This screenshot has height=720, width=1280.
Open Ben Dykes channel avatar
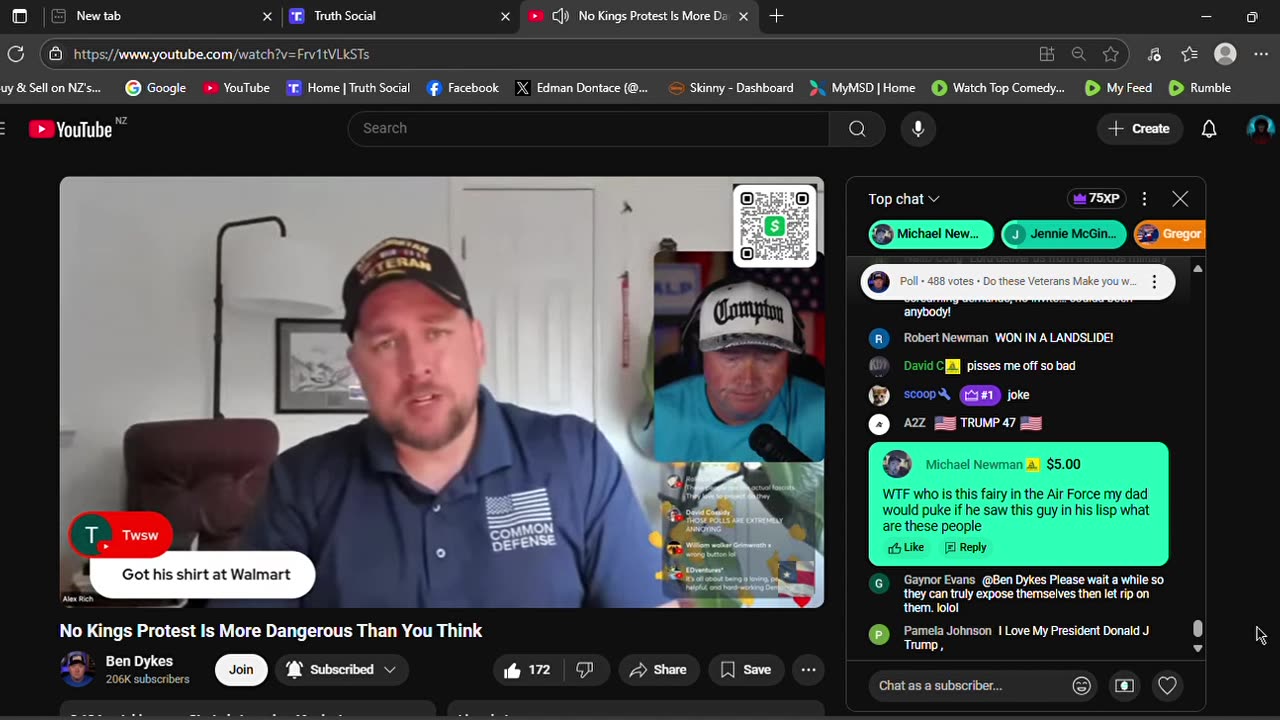point(77,669)
